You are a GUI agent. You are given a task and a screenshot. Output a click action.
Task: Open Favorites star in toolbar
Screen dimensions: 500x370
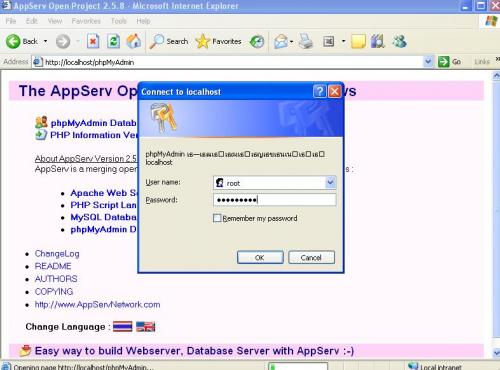(x=218, y=41)
